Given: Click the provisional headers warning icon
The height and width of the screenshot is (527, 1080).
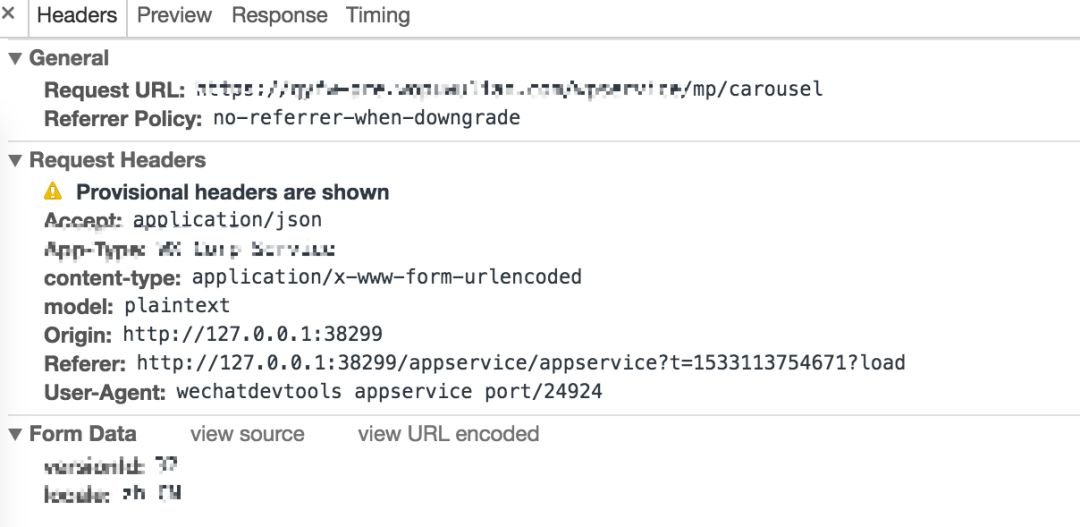Looking at the screenshot, I should pyautogui.click(x=53, y=191).
